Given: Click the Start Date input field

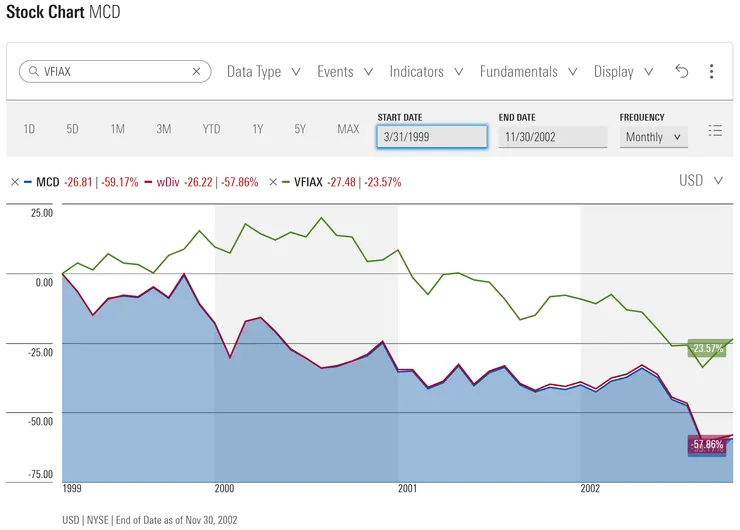Looking at the screenshot, I should (432, 137).
